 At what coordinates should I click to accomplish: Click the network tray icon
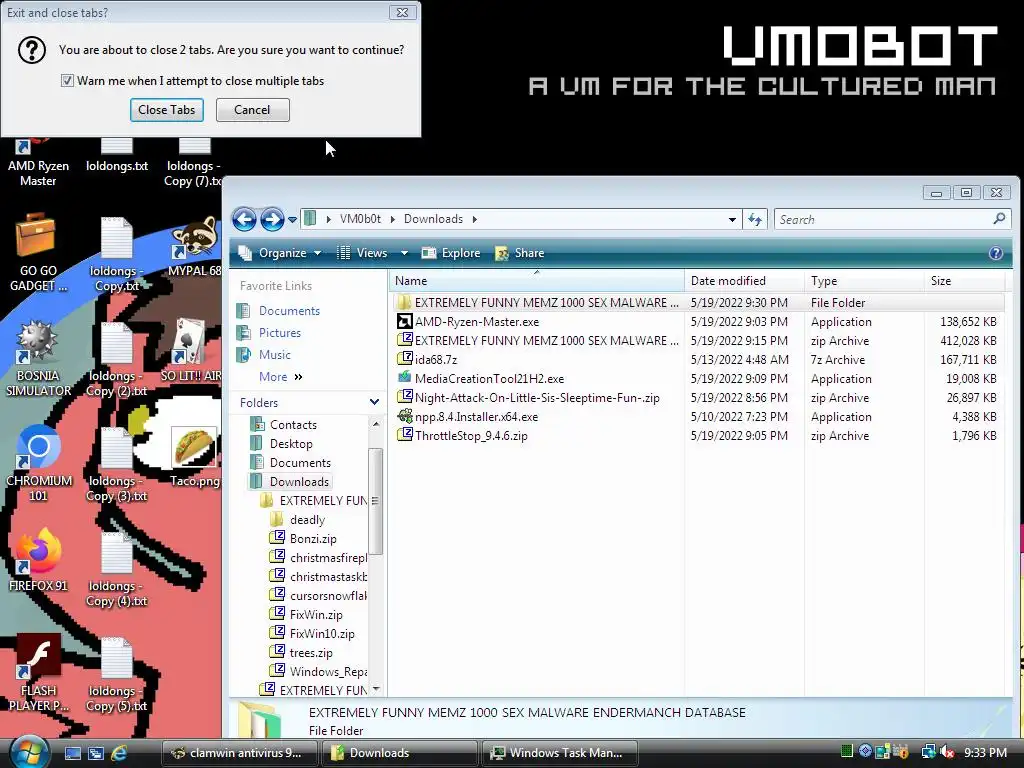click(928, 753)
